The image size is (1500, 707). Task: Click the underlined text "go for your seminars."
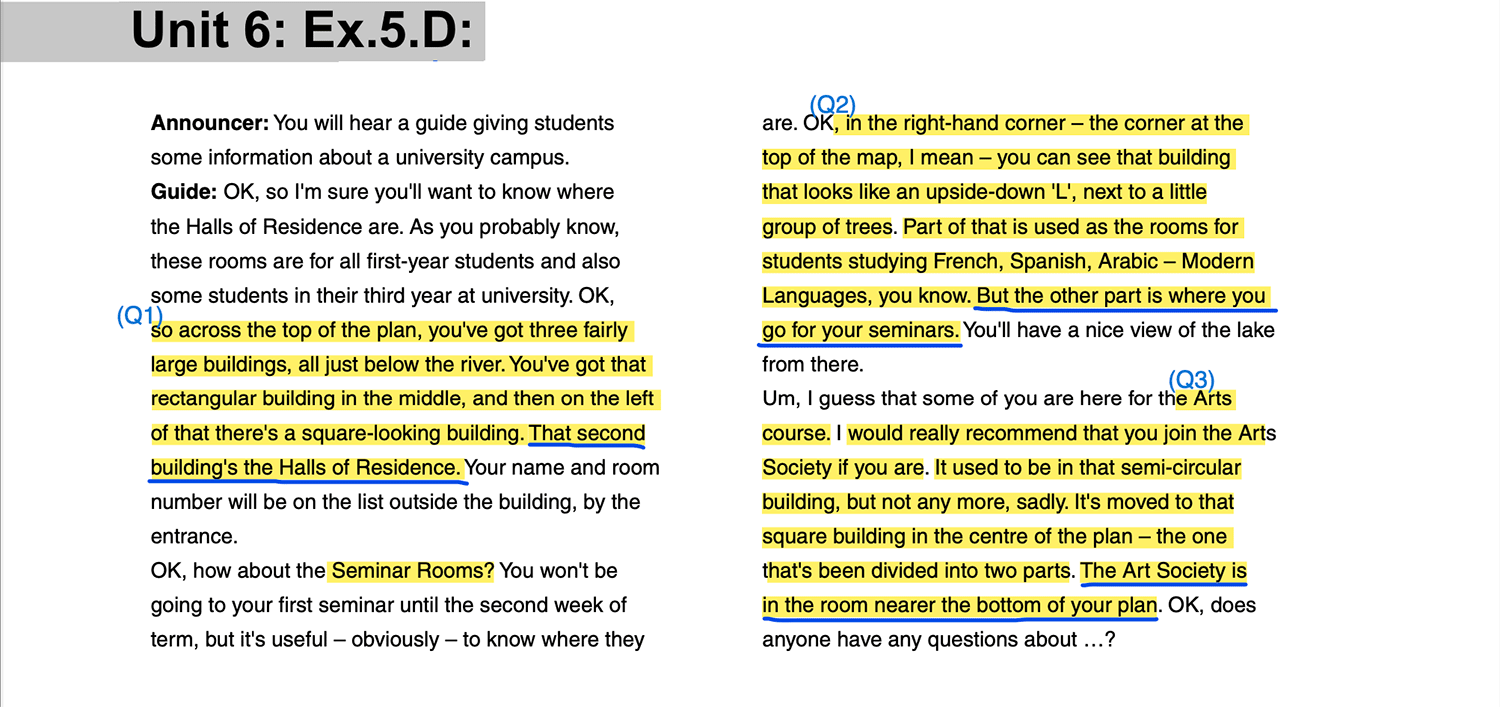pyautogui.click(x=861, y=330)
